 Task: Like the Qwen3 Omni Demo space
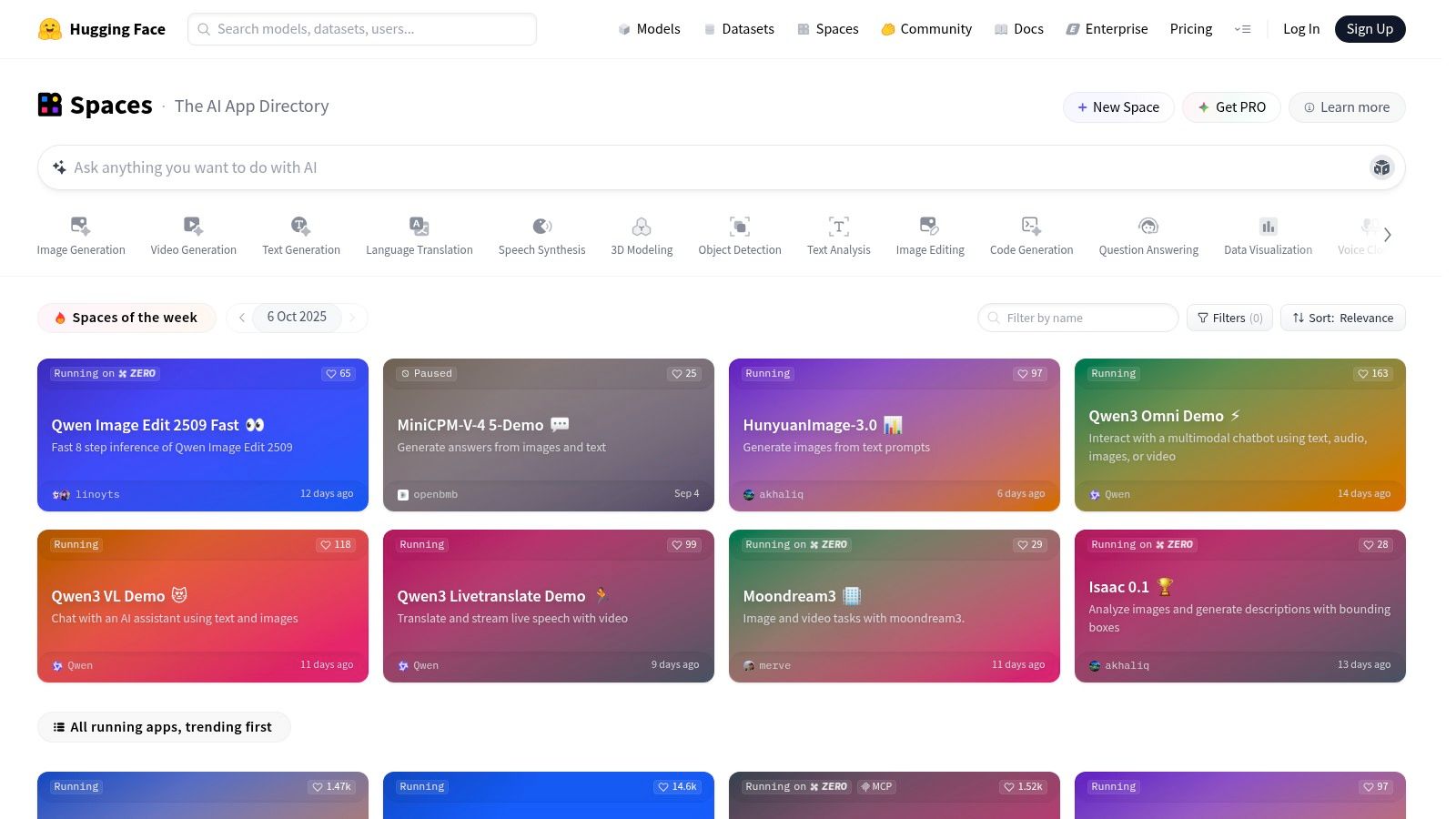click(1373, 374)
